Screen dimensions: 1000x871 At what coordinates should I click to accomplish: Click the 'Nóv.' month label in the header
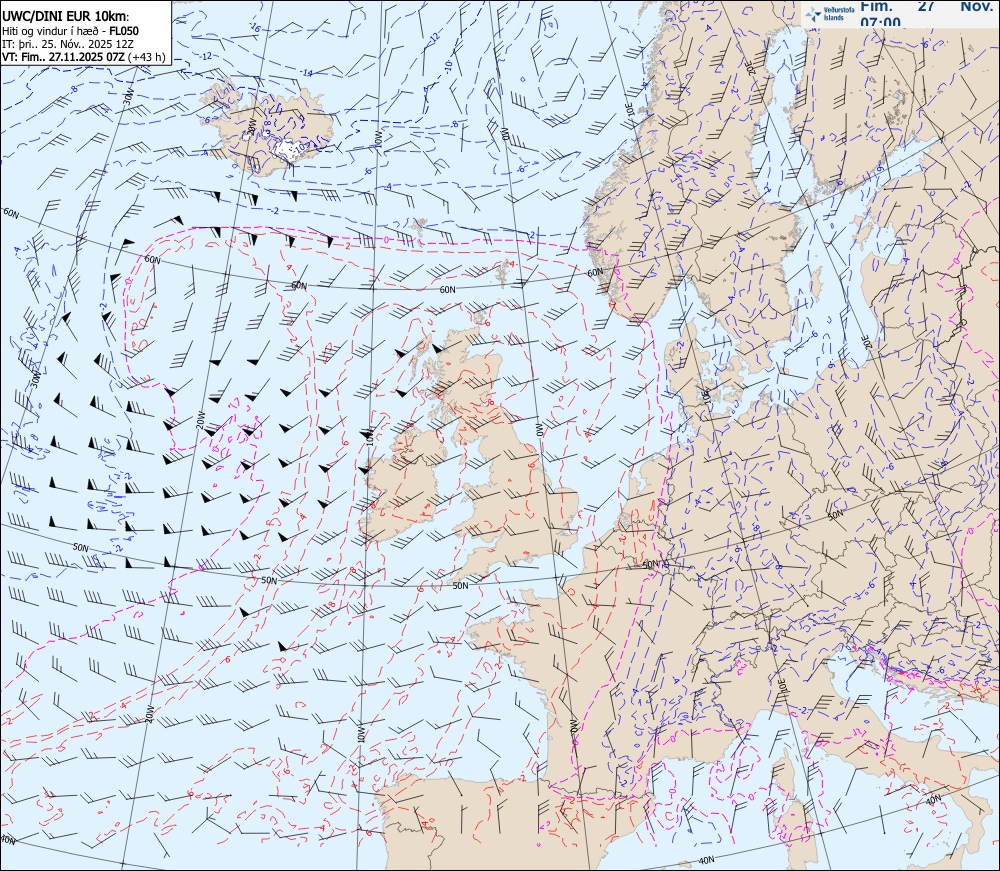[x=976, y=6]
